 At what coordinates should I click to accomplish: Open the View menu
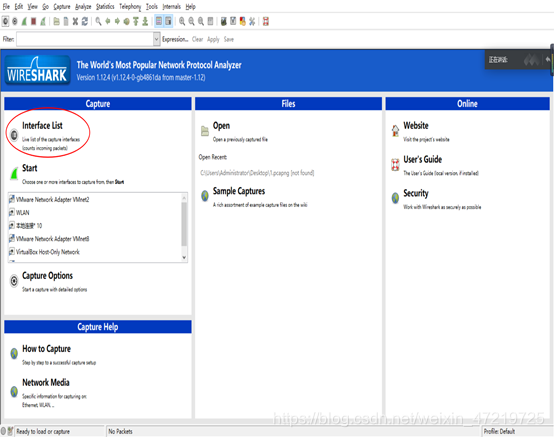[33, 7]
